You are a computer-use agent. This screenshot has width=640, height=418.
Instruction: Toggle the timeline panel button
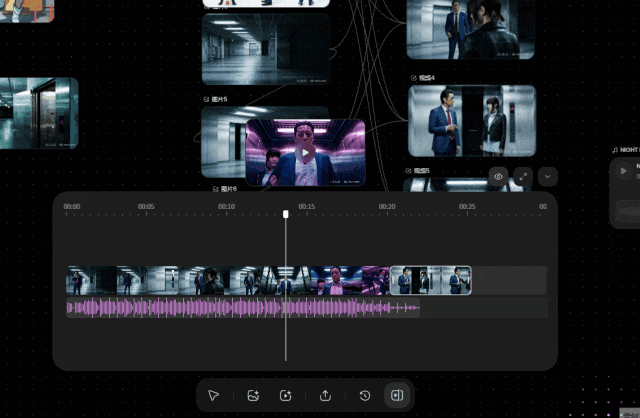tap(397, 395)
